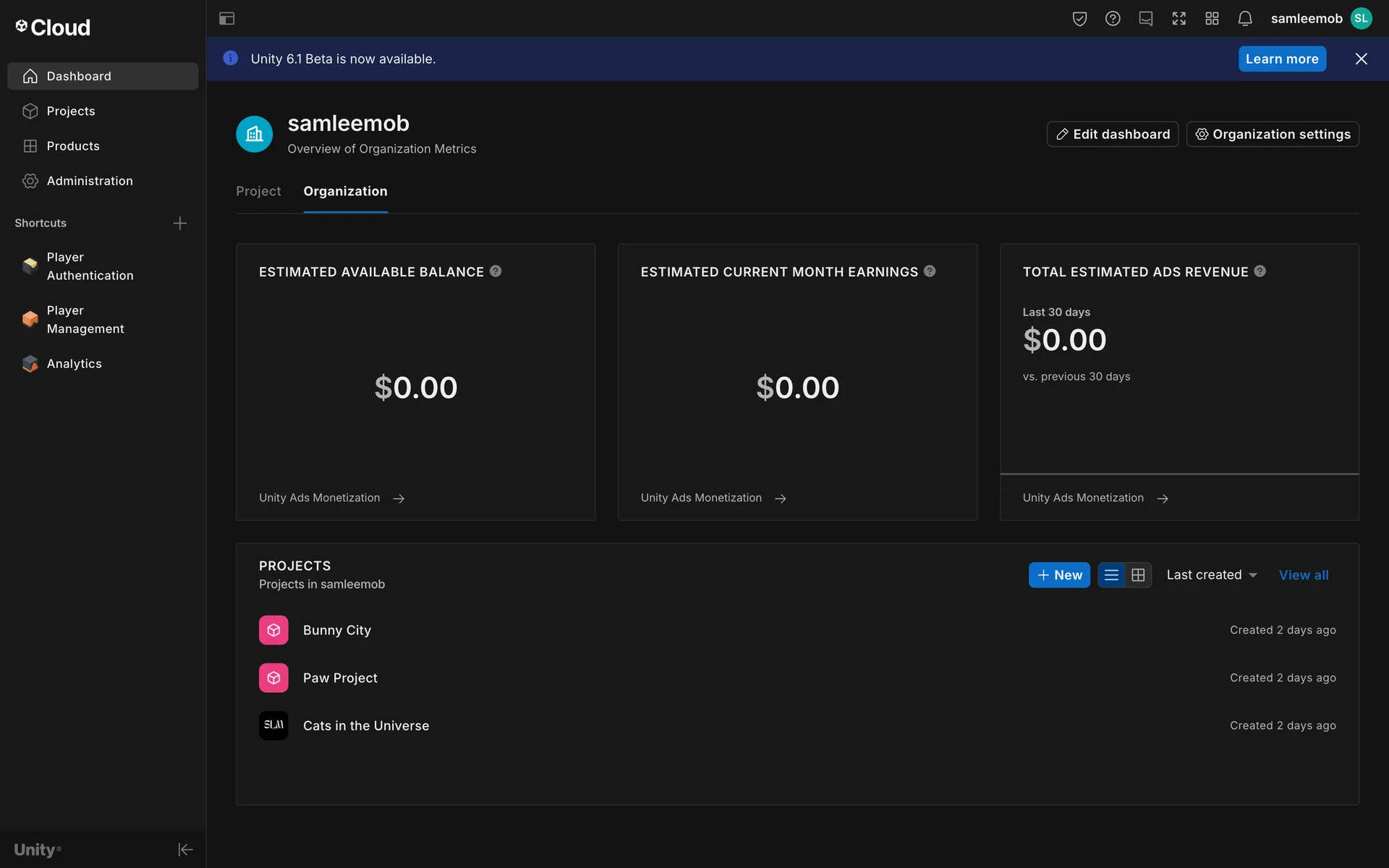Viewport: 1389px width, 868px height.
Task: Click the Learn more button
Action: coord(1281,59)
